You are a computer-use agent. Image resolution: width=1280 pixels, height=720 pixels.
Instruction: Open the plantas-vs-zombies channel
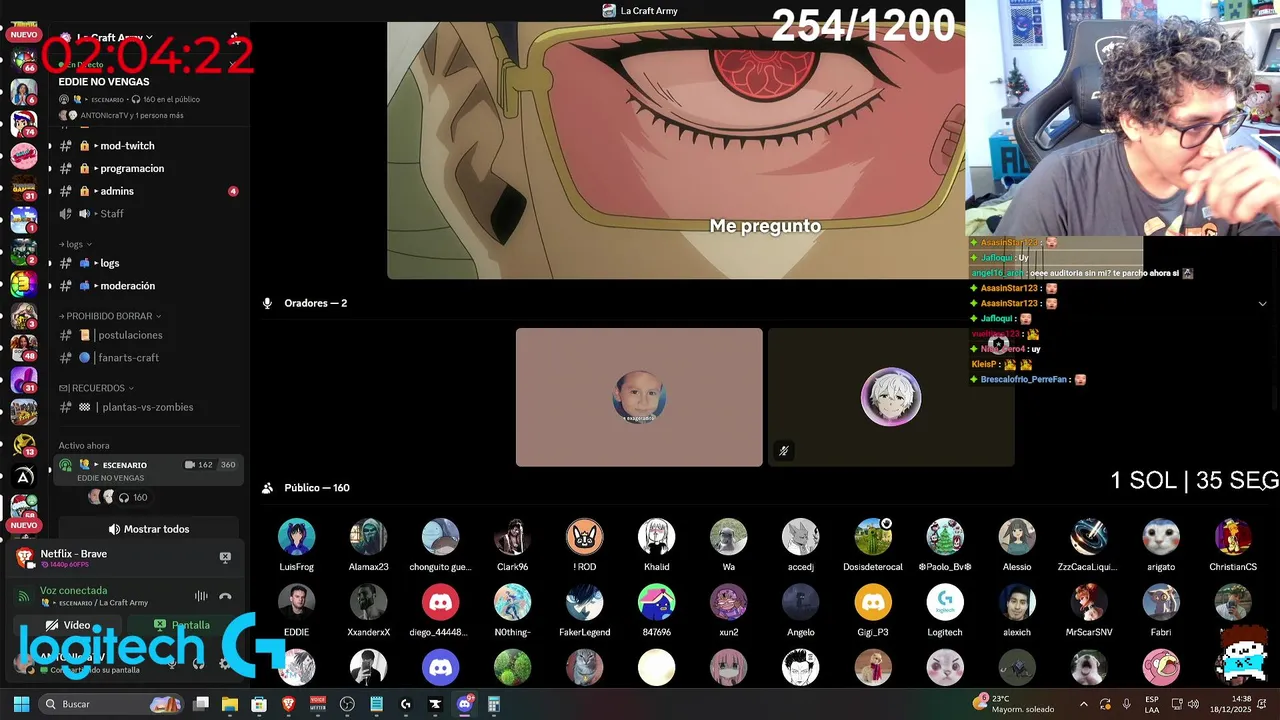[148, 407]
